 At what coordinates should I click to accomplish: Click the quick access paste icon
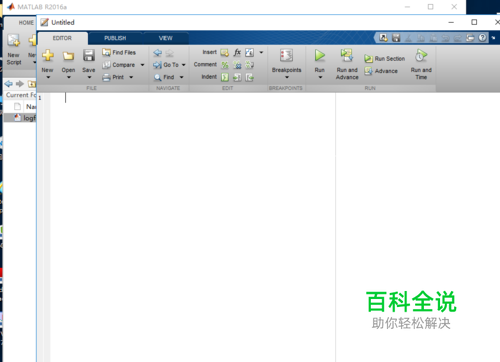pos(433,38)
